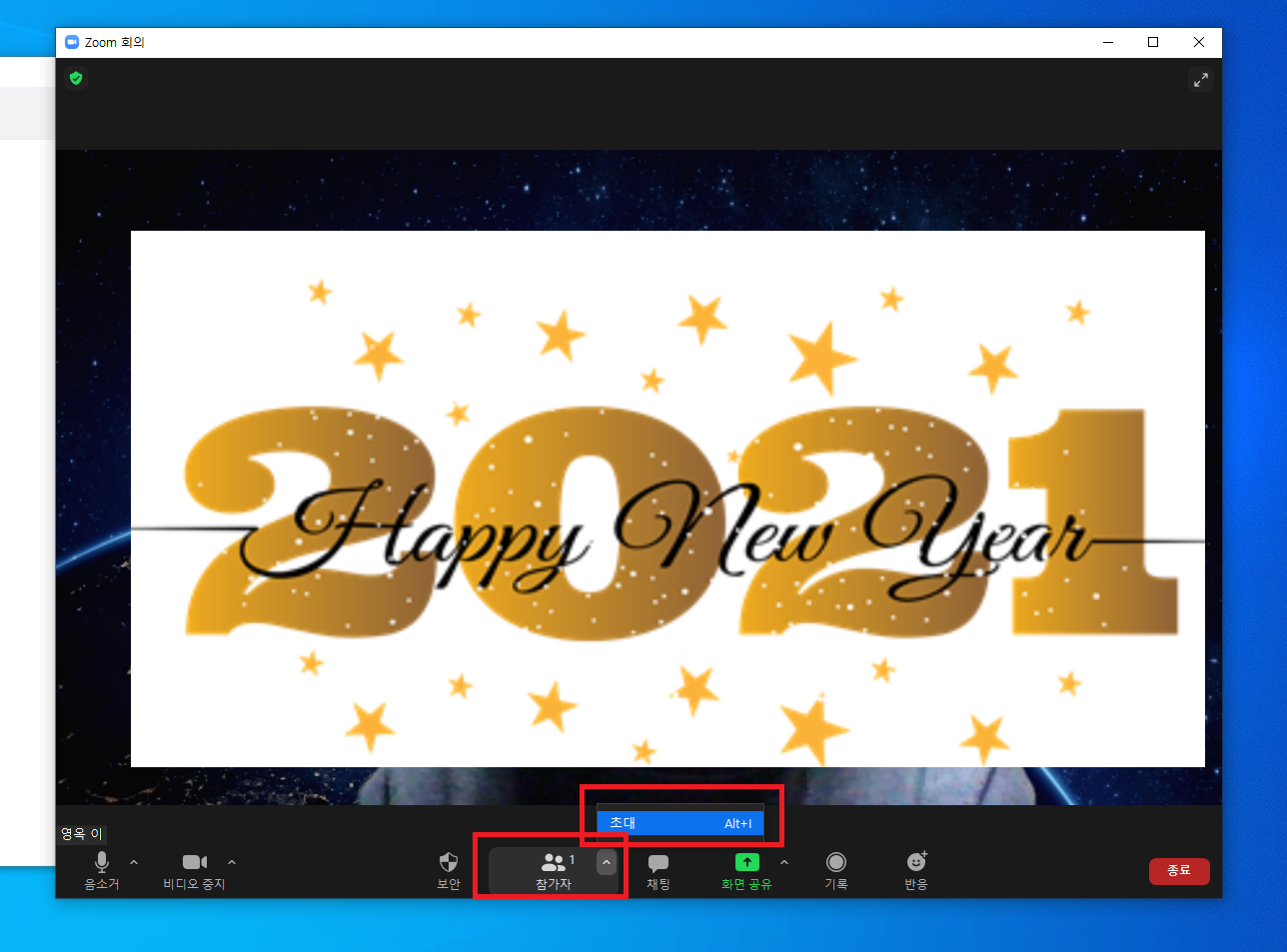Click the Happy New Year 2021 video image

point(667,498)
